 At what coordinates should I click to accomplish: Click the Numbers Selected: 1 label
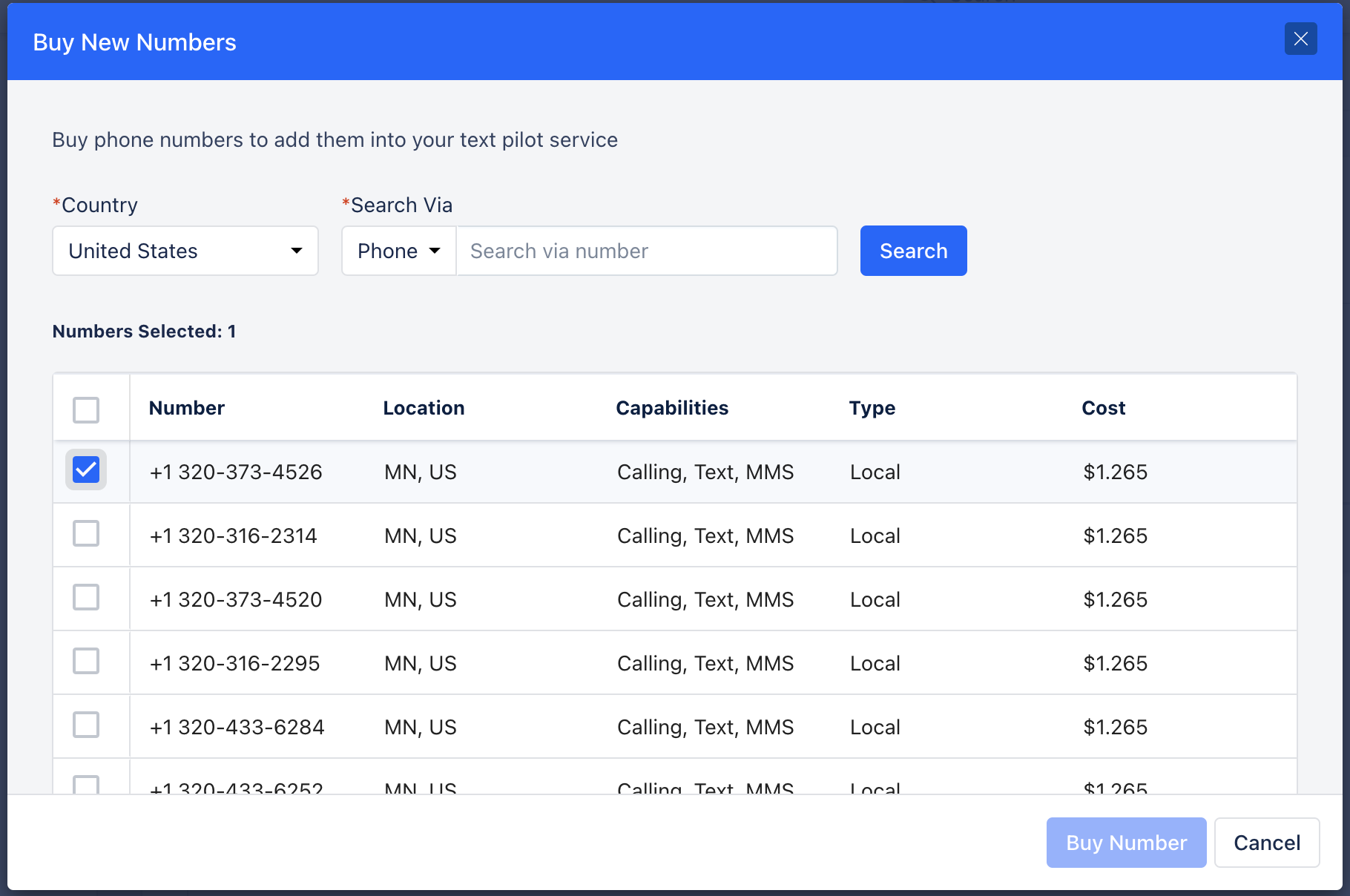(144, 331)
